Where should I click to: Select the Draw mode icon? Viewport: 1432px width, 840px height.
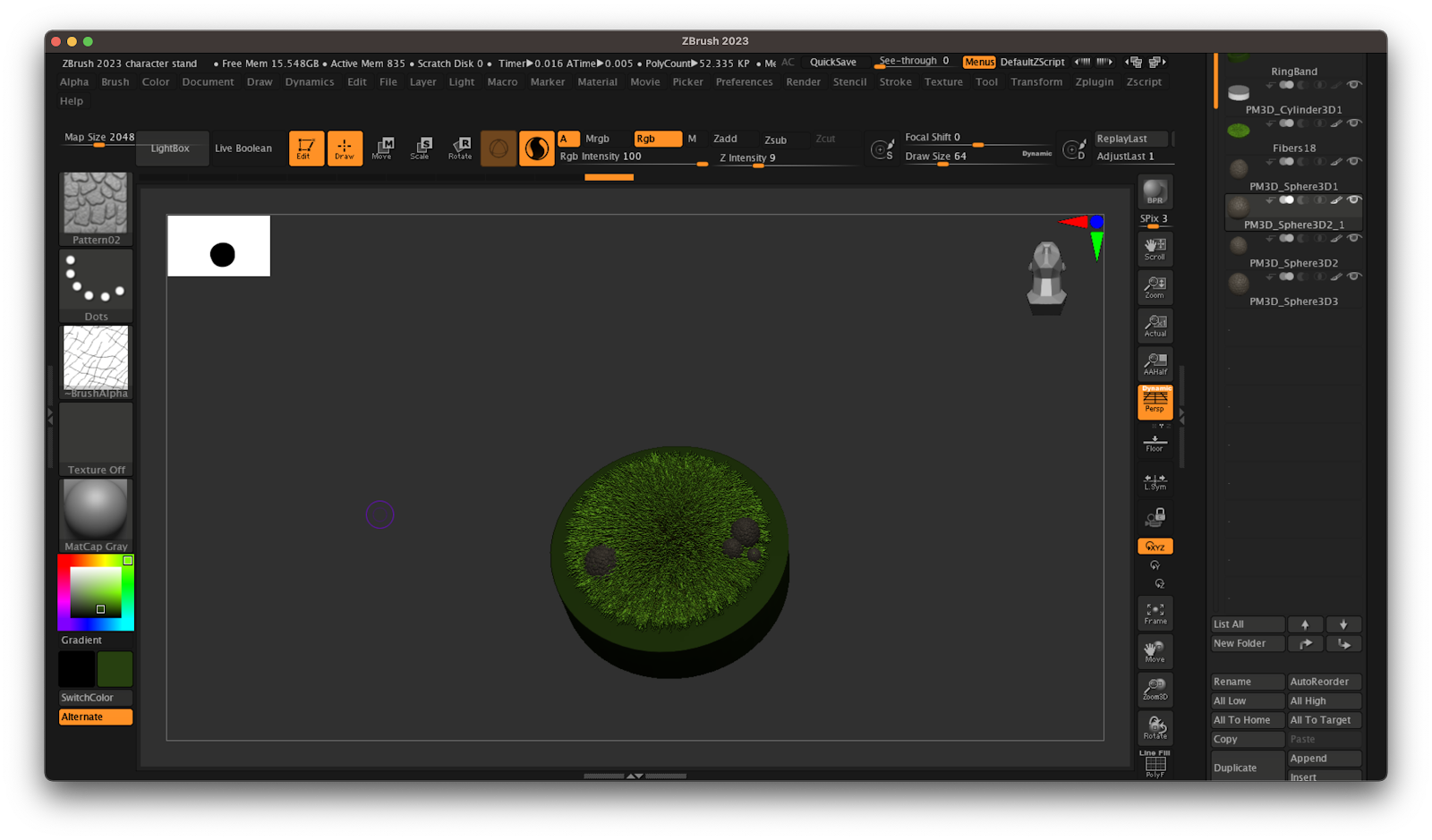point(345,148)
